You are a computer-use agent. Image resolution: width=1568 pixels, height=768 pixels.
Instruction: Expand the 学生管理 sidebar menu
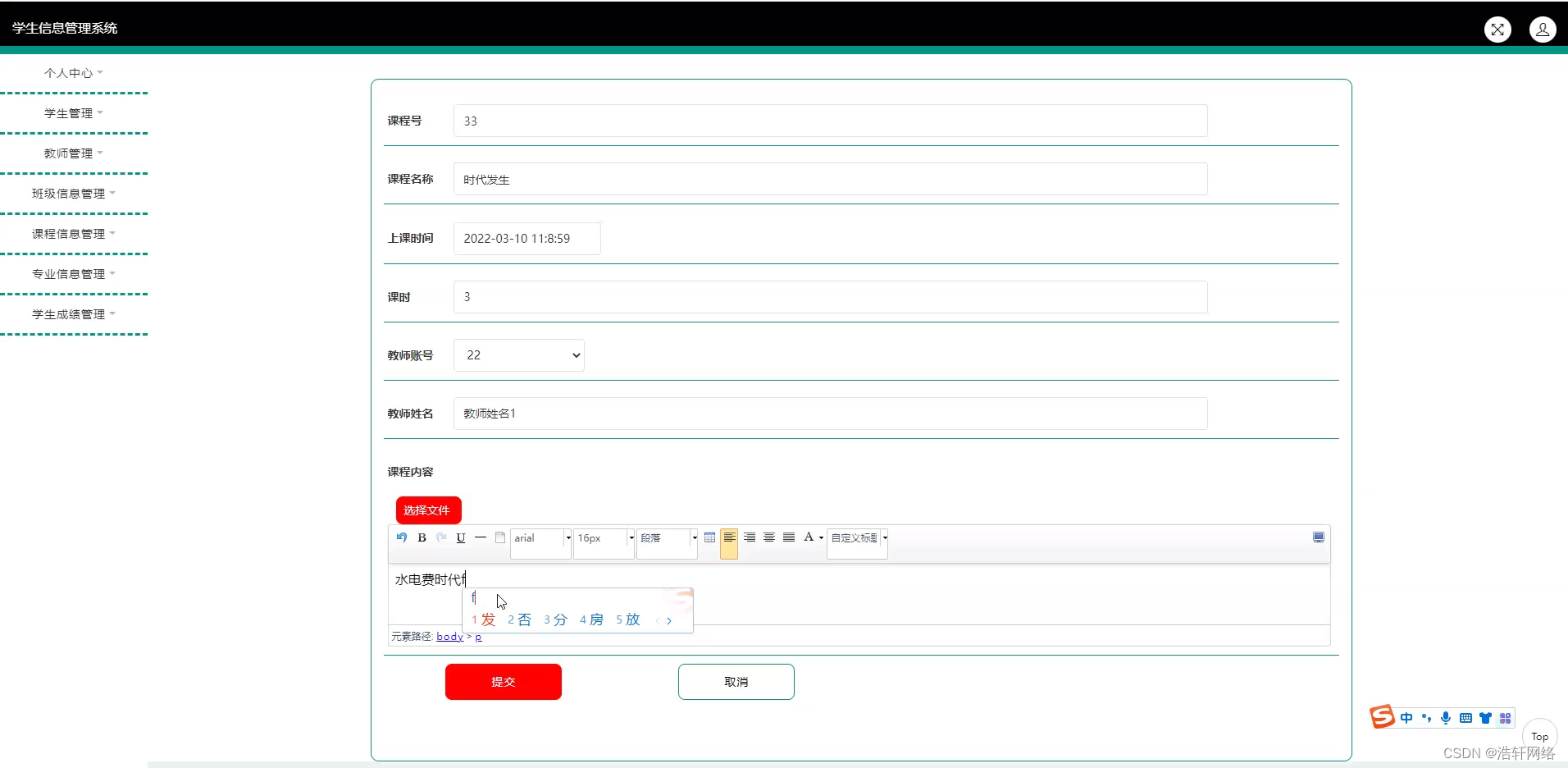pyautogui.click(x=72, y=112)
